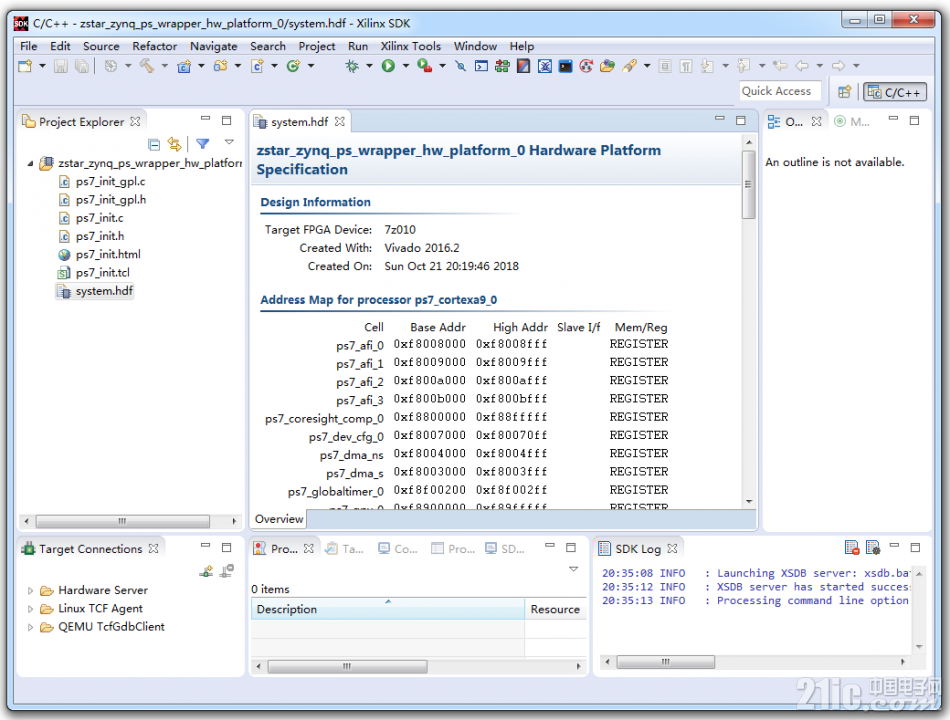Collapse the zstar_zynq_ps_wrapper_hw_platform project node
Viewport: 950px width, 720px height.
(30, 163)
